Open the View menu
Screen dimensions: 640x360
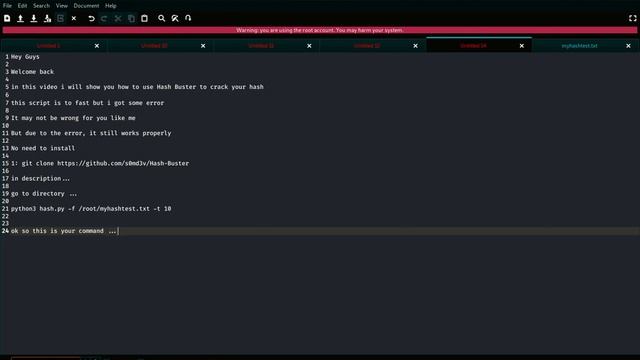pos(62,6)
